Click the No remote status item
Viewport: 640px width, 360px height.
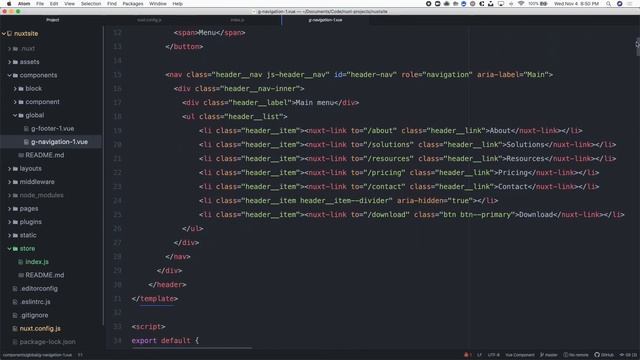point(576,355)
